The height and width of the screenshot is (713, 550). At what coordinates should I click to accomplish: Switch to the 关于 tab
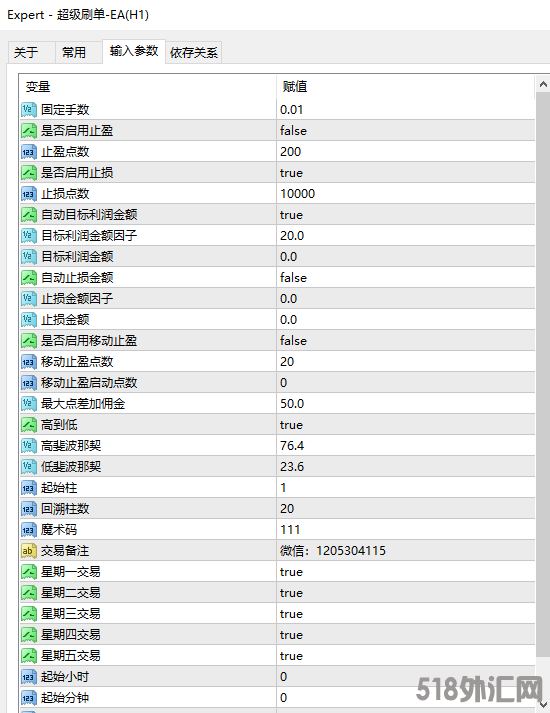[31, 52]
